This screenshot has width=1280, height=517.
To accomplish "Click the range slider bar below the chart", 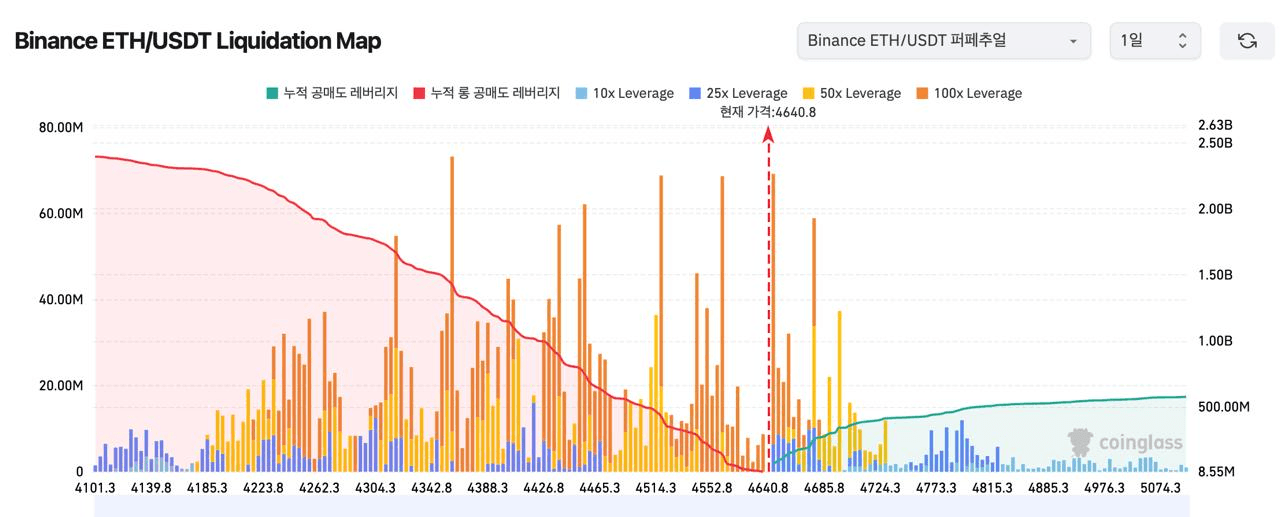I will [x=641, y=508].
